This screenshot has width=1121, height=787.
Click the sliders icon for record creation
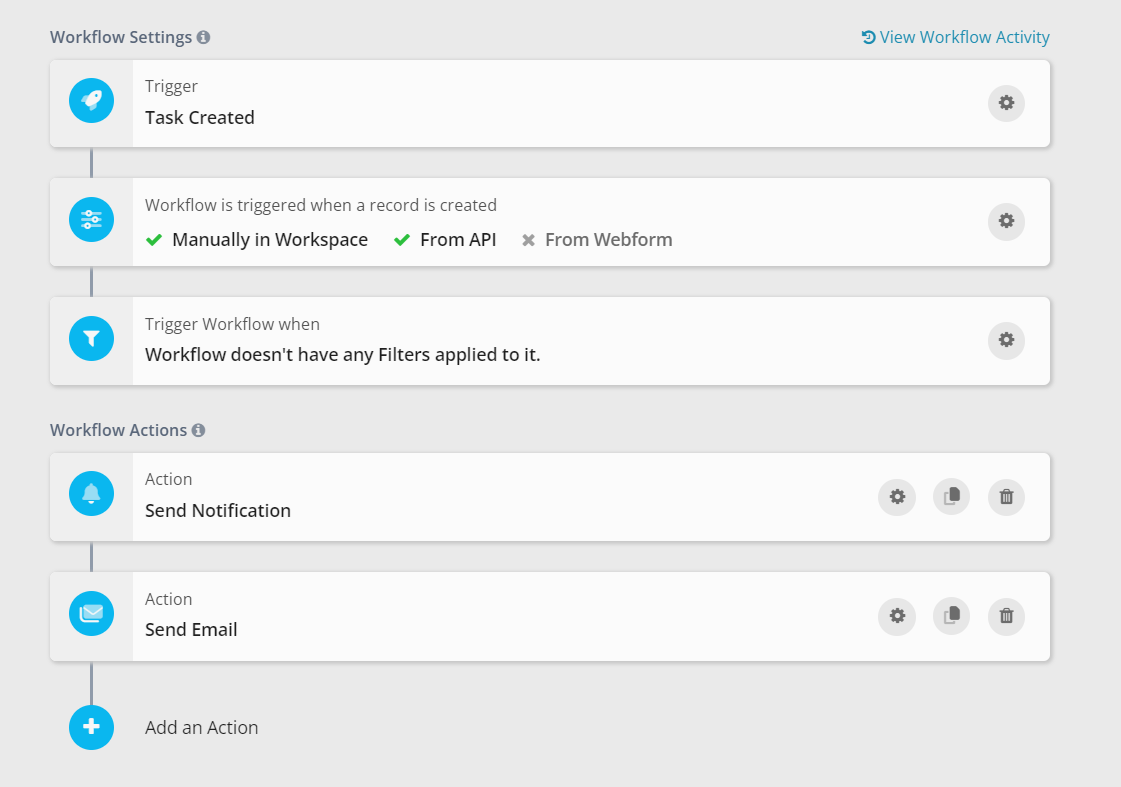click(91, 221)
